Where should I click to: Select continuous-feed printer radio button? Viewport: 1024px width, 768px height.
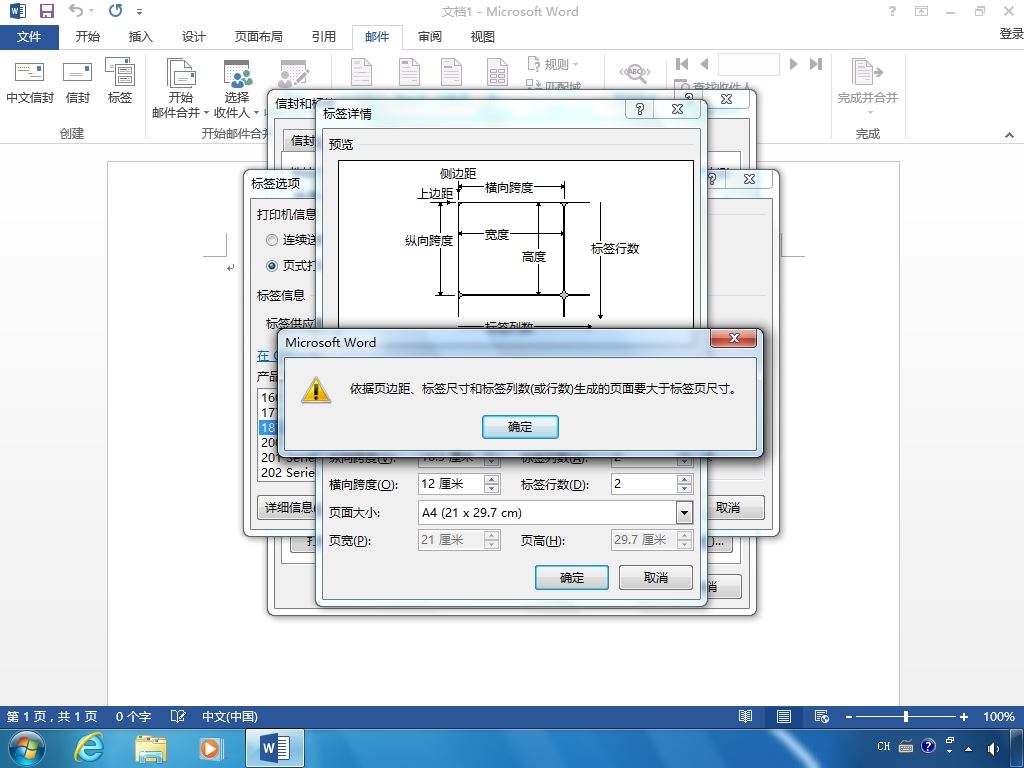coord(272,240)
